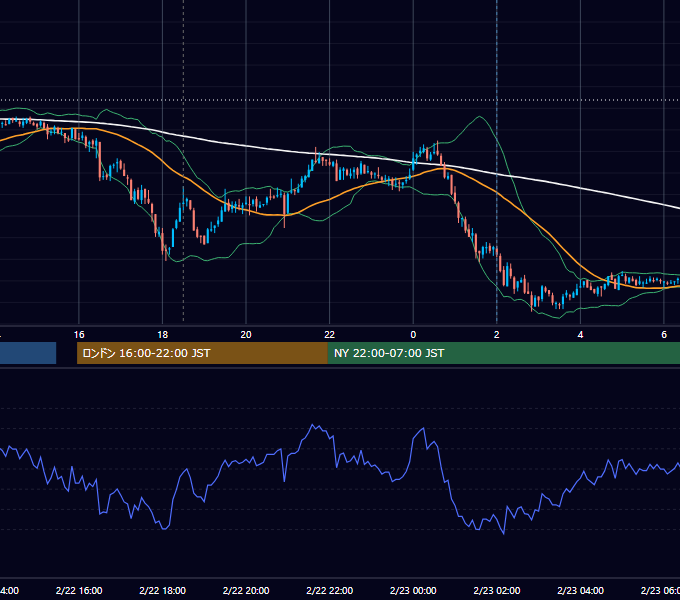Click the 2/23 02:00 time label
This screenshot has width=680, height=600.
[x=497, y=590]
